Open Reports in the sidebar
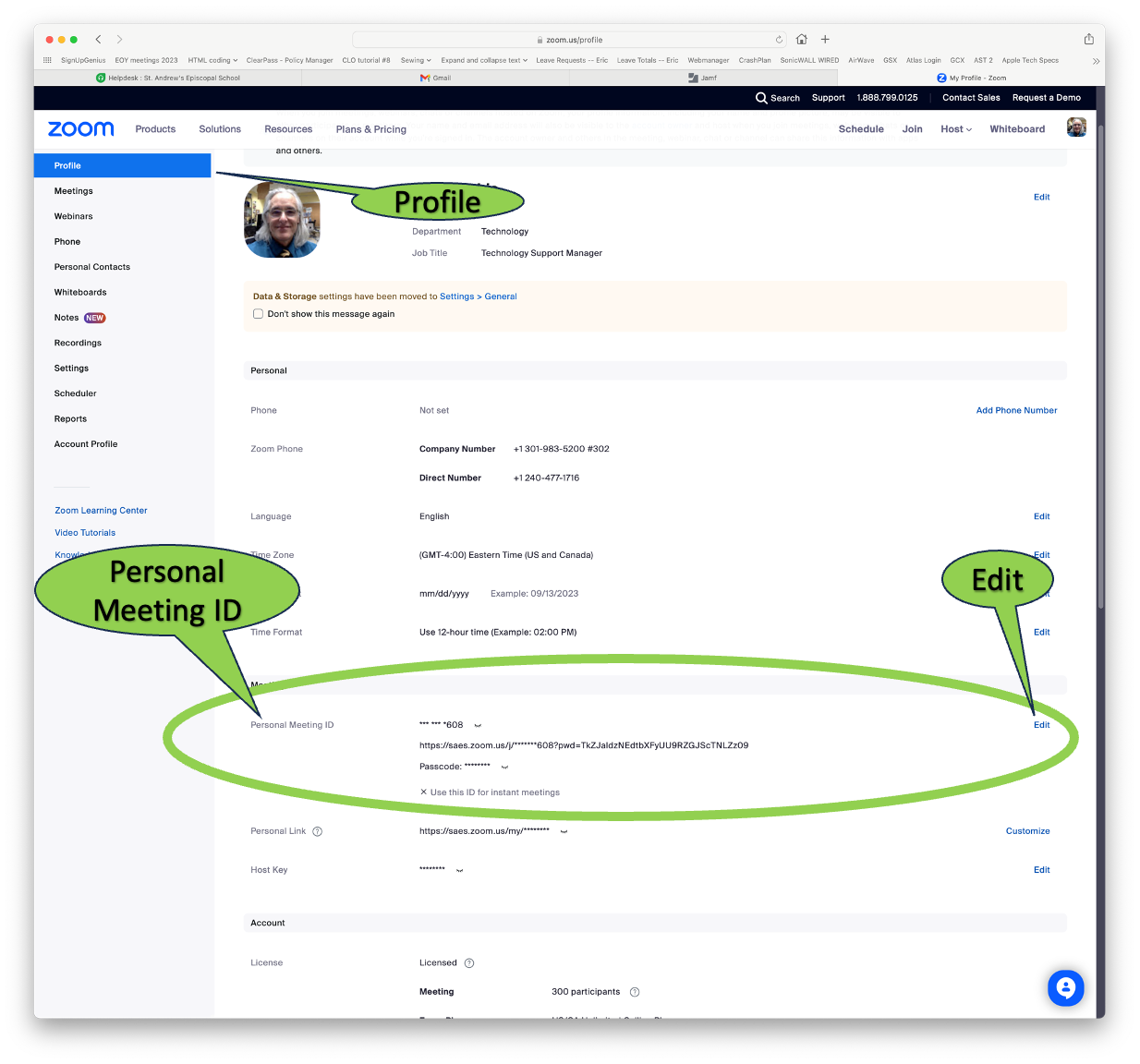The image size is (1140, 1064). (70, 419)
